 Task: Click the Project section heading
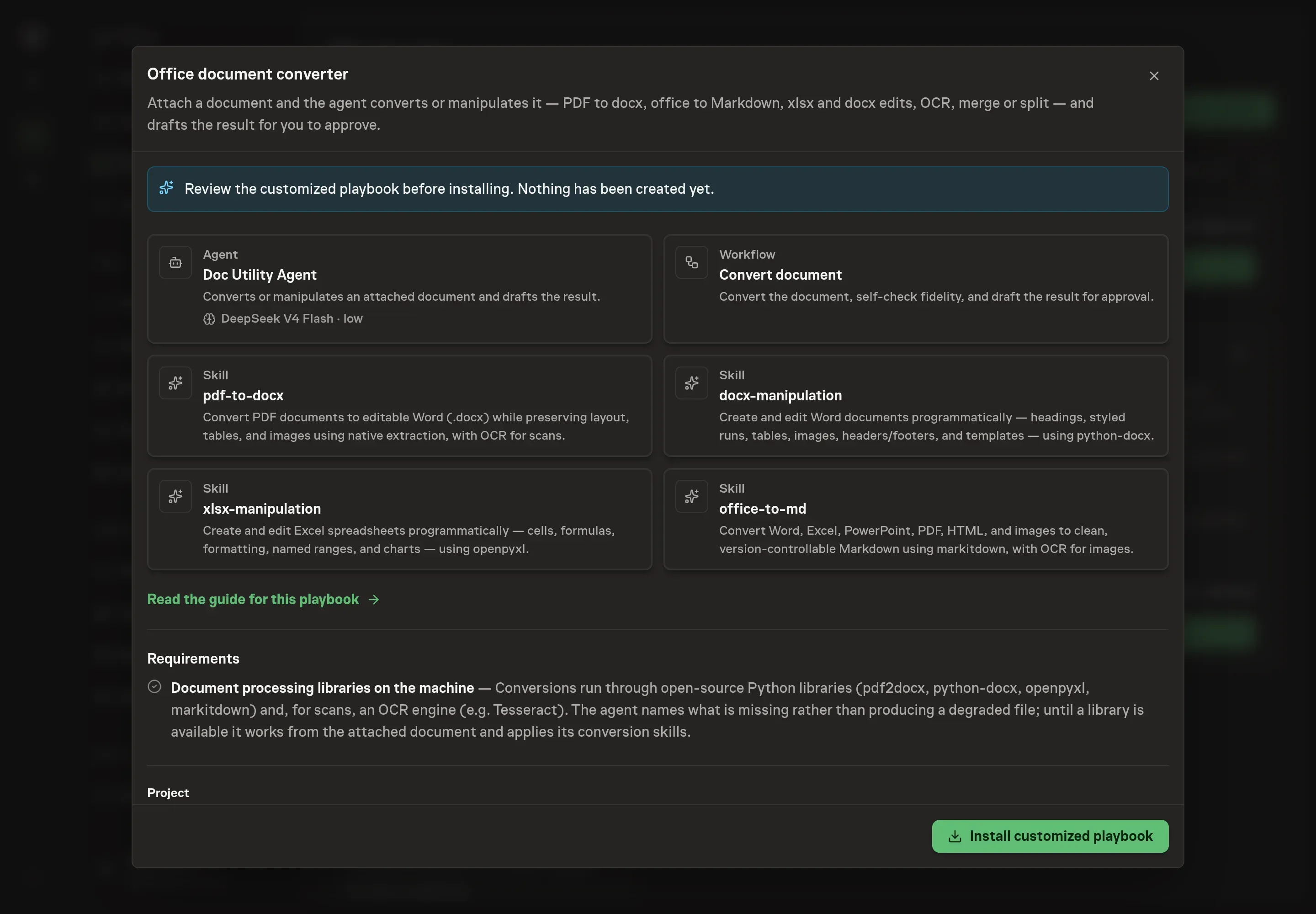[168, 792]
